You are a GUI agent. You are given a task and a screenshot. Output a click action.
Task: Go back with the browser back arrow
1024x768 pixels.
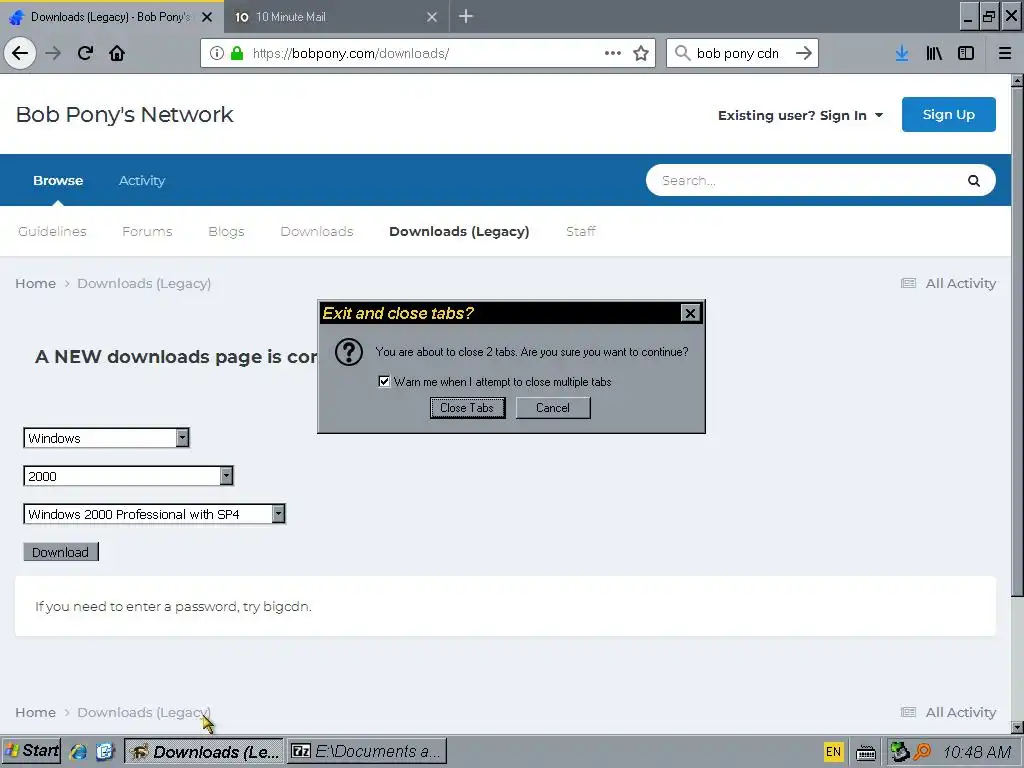[x=20, y=53]
